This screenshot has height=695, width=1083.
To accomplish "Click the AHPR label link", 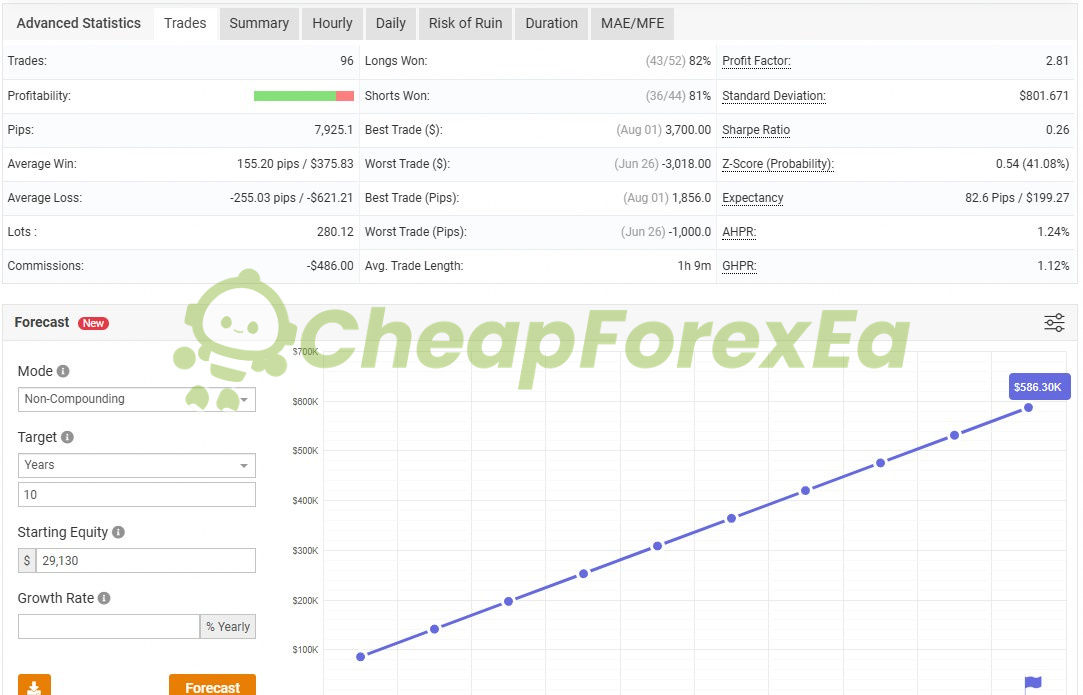I will [739, 231].
